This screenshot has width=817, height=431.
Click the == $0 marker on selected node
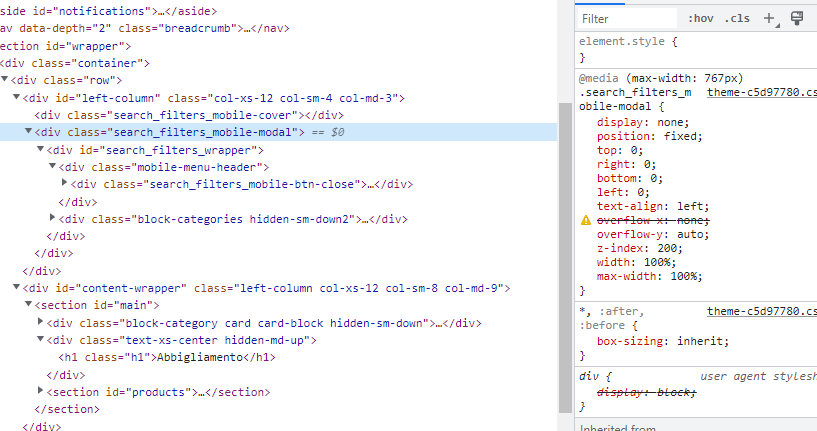[328, 132]
